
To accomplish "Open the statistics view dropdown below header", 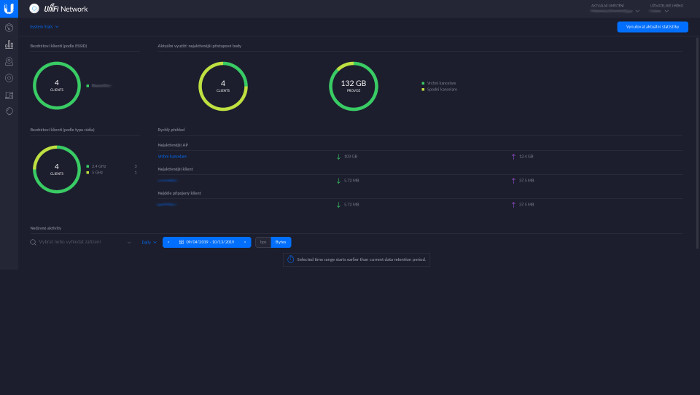I will [x=44, y=27].
